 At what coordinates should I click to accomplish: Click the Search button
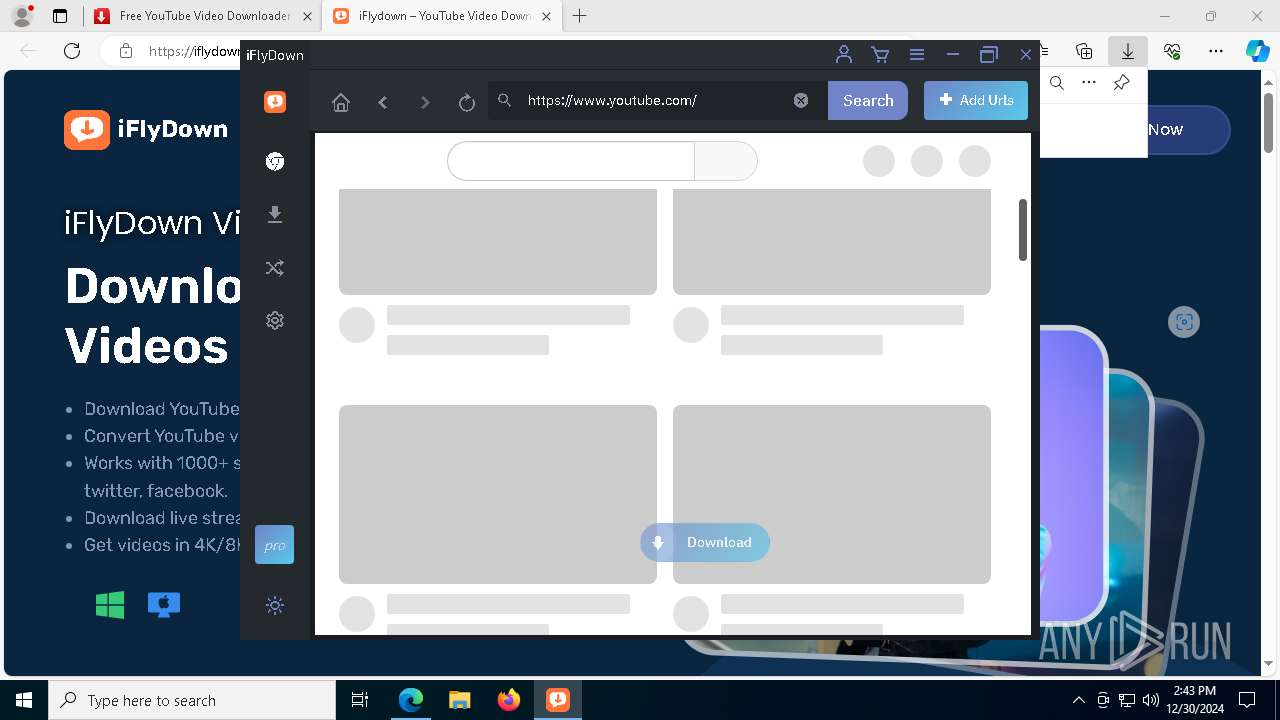(x=868, y=100)
